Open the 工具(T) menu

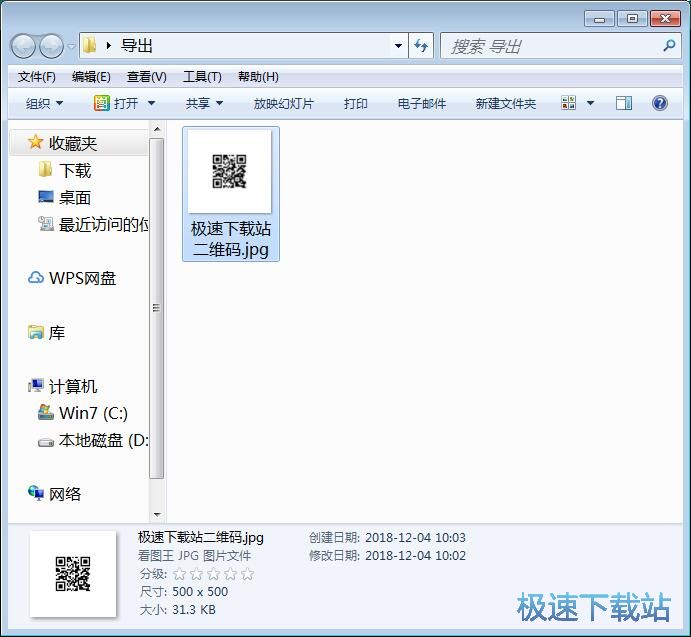[202, 77]
